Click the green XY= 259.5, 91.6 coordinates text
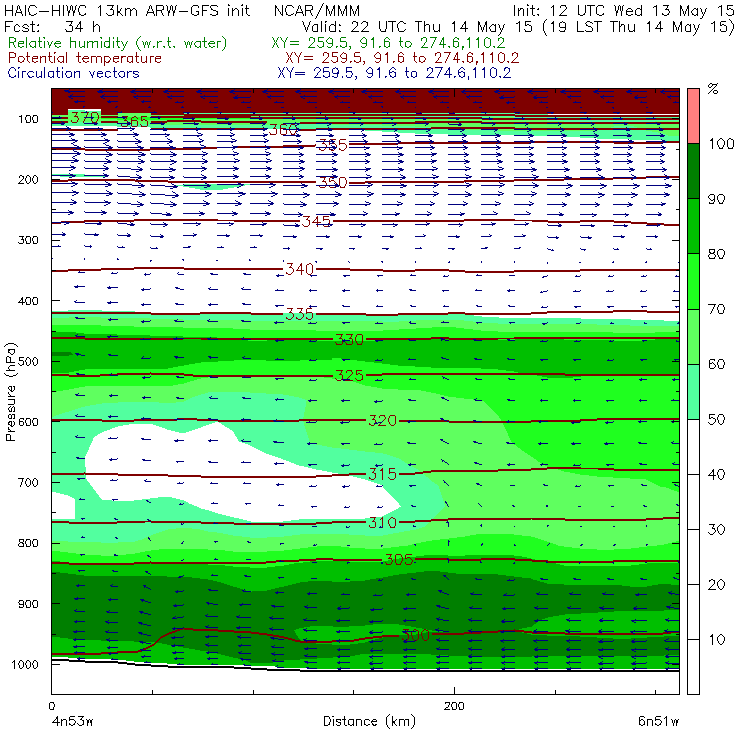 388,43
